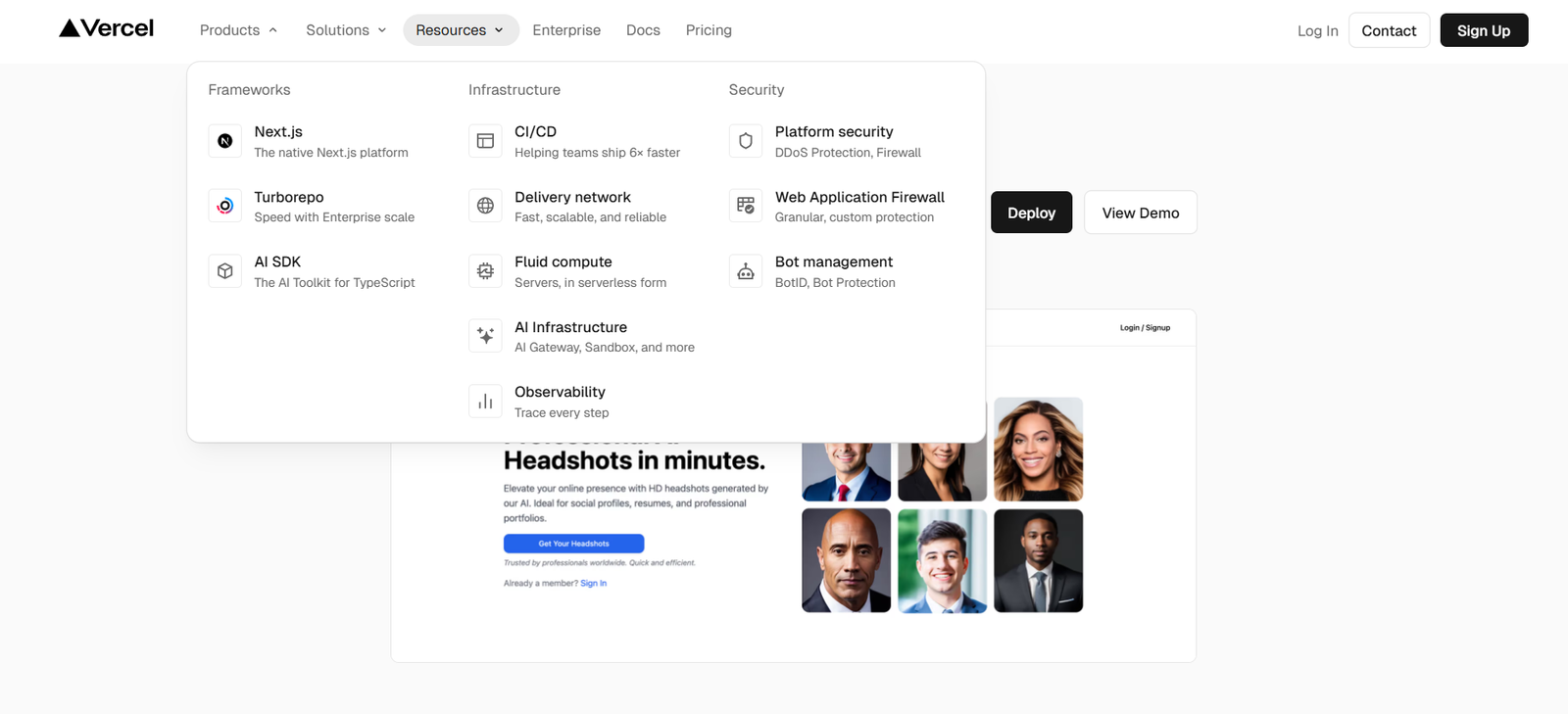The width and height of the screenshot is (1568, 714).
Task: Click the Deploy button
Action: tap(1031, 213)
